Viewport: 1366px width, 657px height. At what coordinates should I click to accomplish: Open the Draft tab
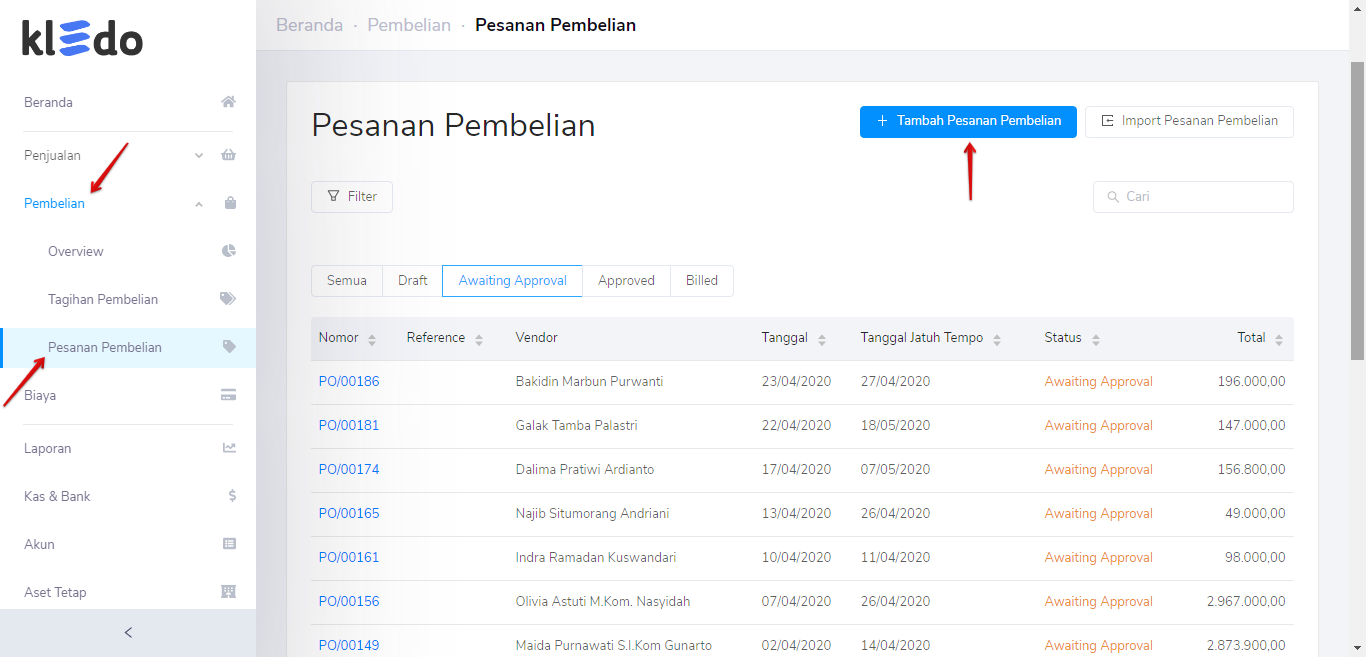[411, 281]
